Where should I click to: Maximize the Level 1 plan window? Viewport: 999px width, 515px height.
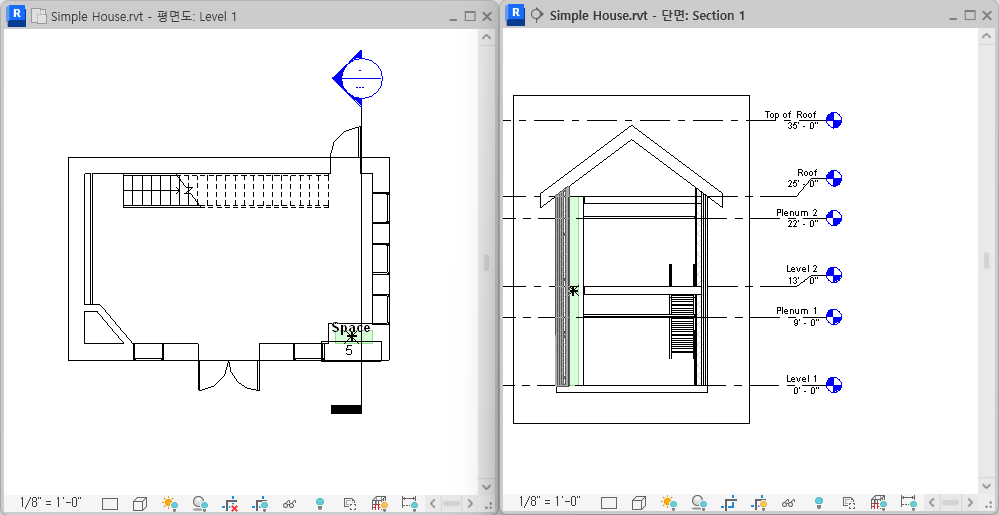pyautogui.click(x=470, y=16)
